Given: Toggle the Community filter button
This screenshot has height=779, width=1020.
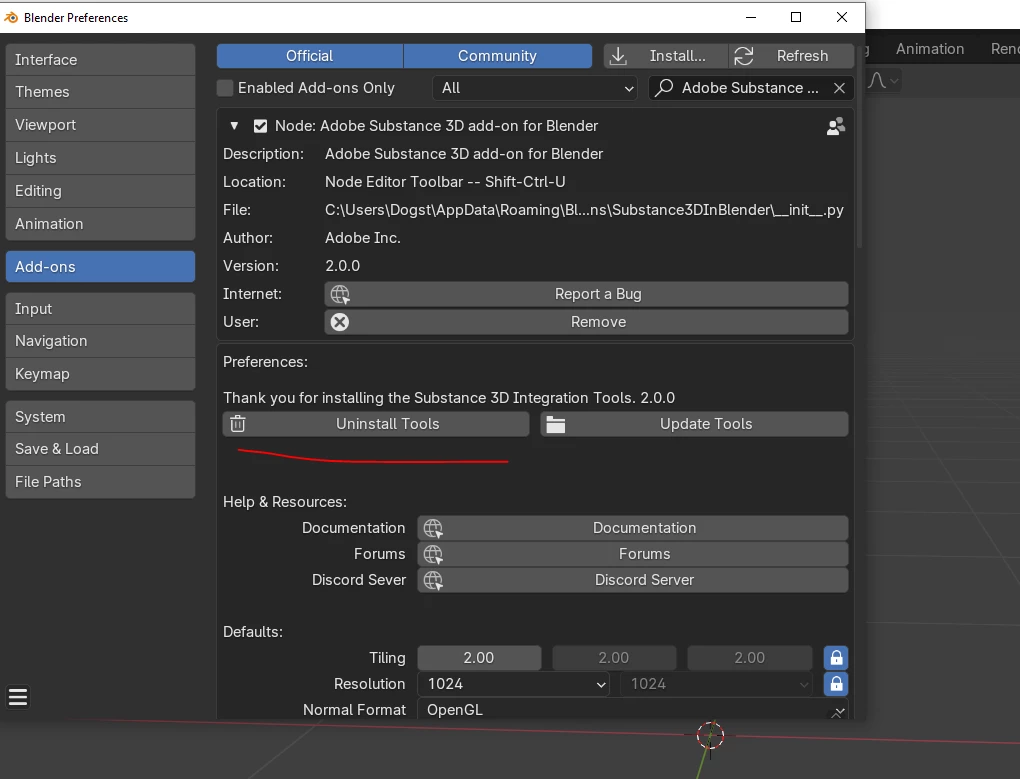Looking at the screenshot, I should (x=498, y=56).
